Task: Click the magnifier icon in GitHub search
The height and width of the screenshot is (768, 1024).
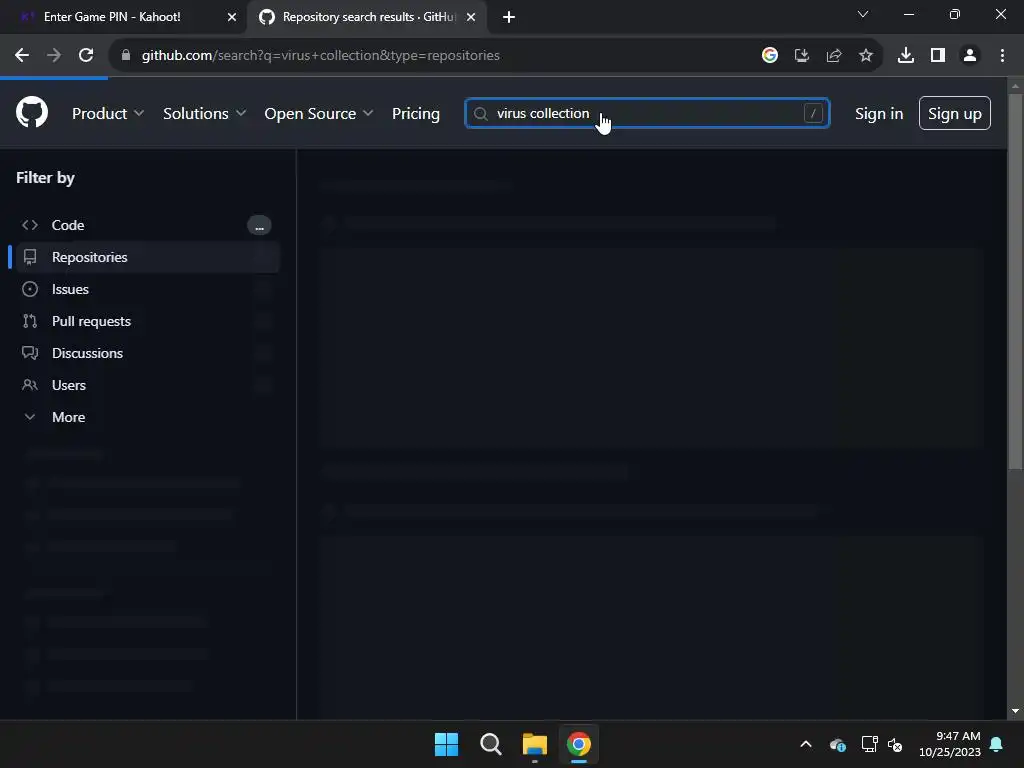Action: point(481,114)
